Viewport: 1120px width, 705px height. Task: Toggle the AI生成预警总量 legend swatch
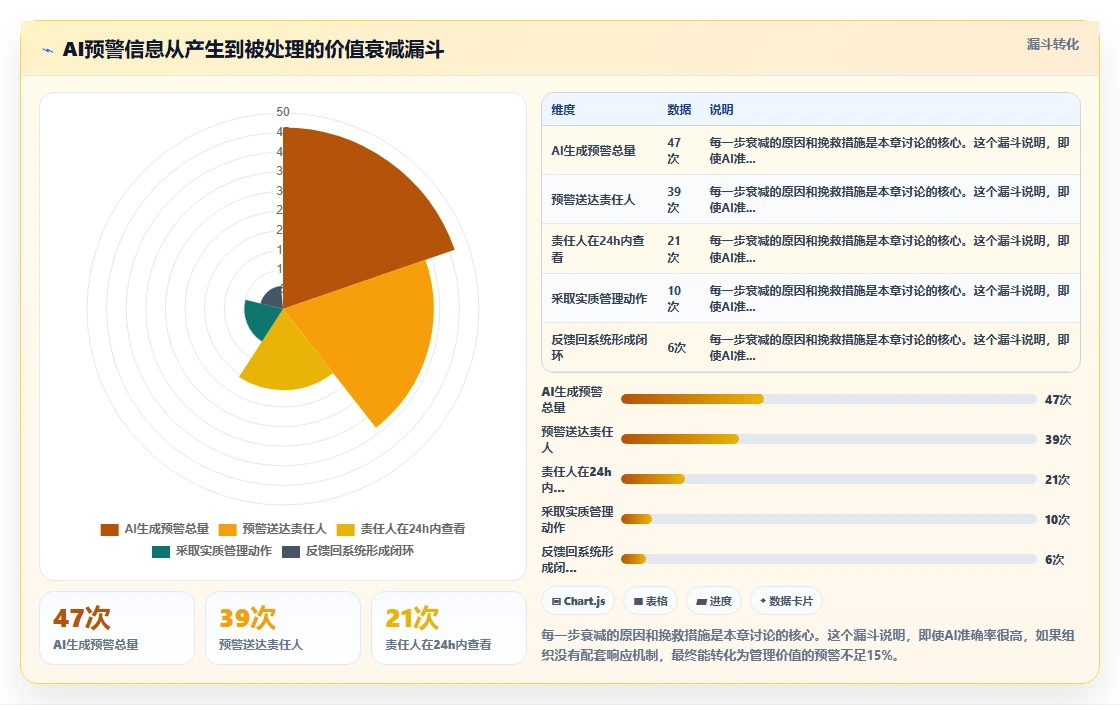tap(109, 529)
